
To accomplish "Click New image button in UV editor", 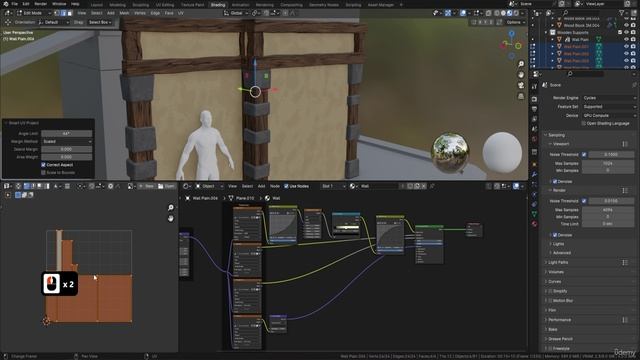I will coord(146,186).
